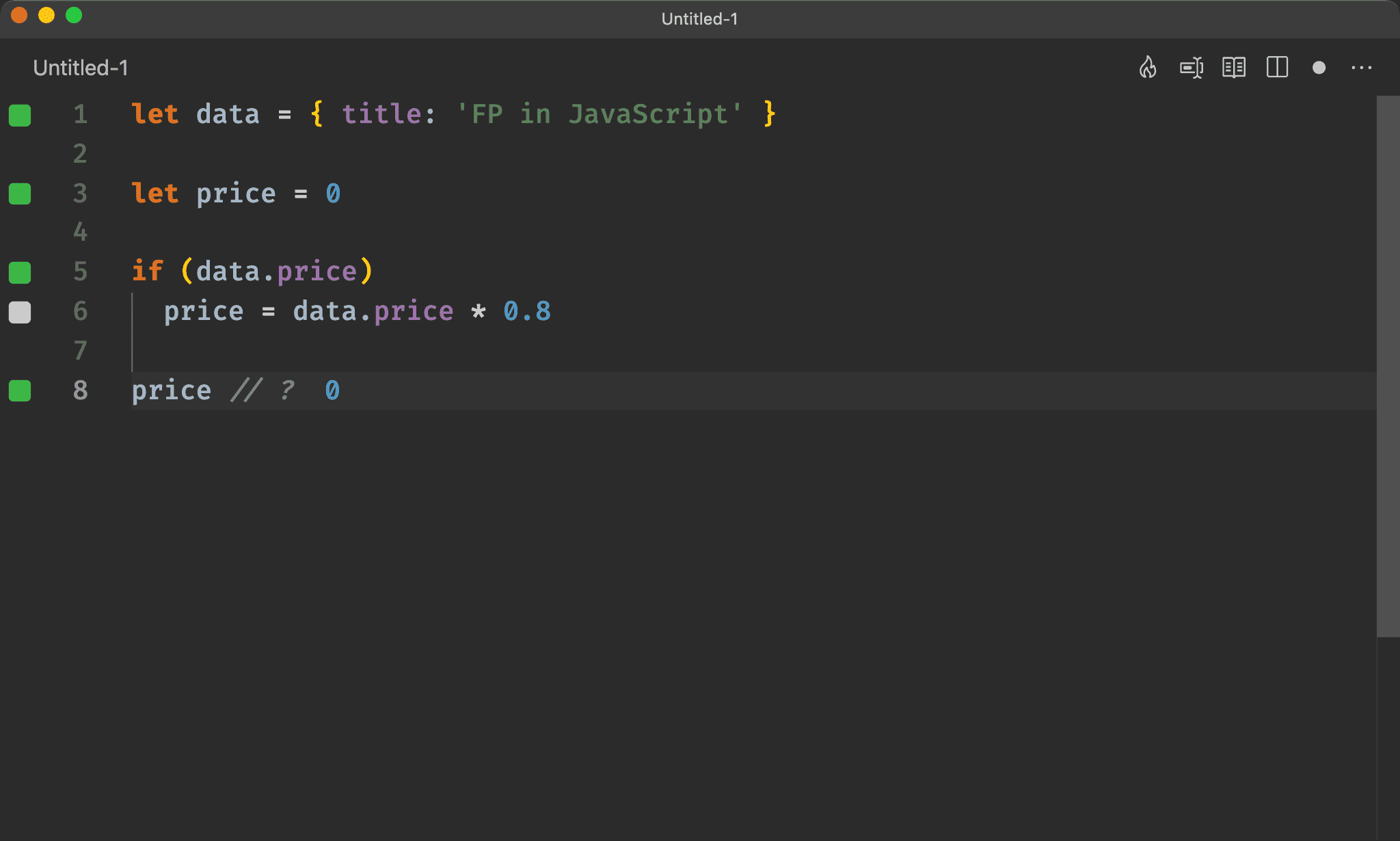
Task: Click the vertical scrollbar thumb
Action: [1388, 366]
